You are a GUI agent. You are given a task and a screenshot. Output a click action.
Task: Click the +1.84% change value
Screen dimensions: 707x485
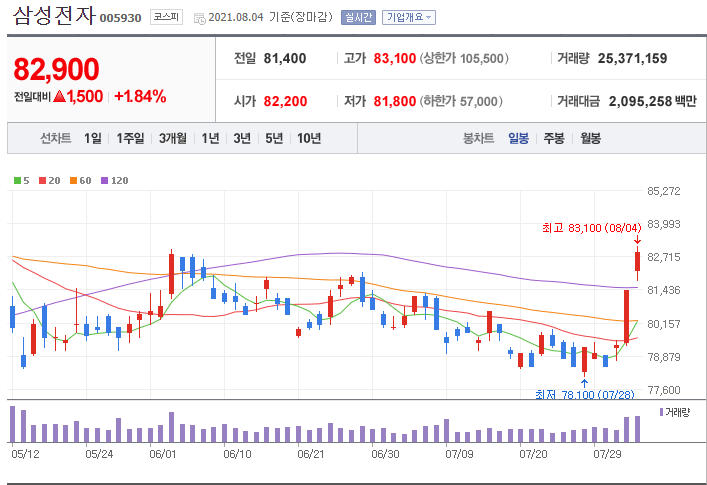(x=140, y=96)
